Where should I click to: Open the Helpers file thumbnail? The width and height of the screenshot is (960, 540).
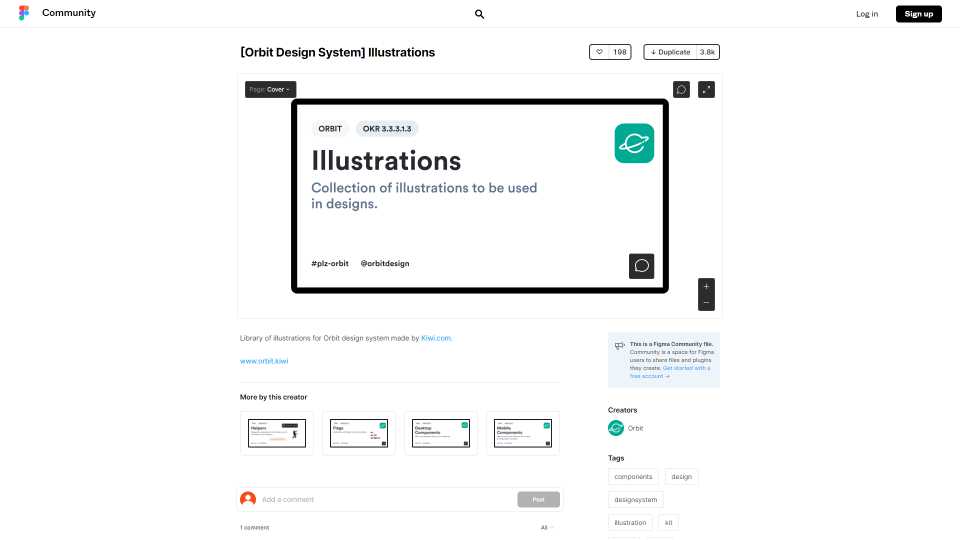pos(277,433)
